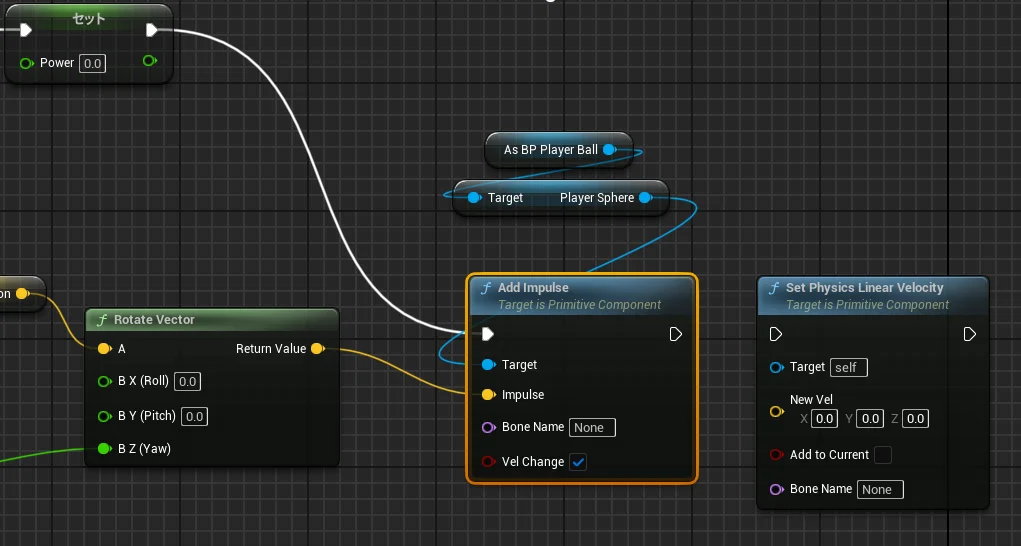Click the Bone Name field in Add Impulse
The image size is (1021, 546).
click(x=592, y=428)
